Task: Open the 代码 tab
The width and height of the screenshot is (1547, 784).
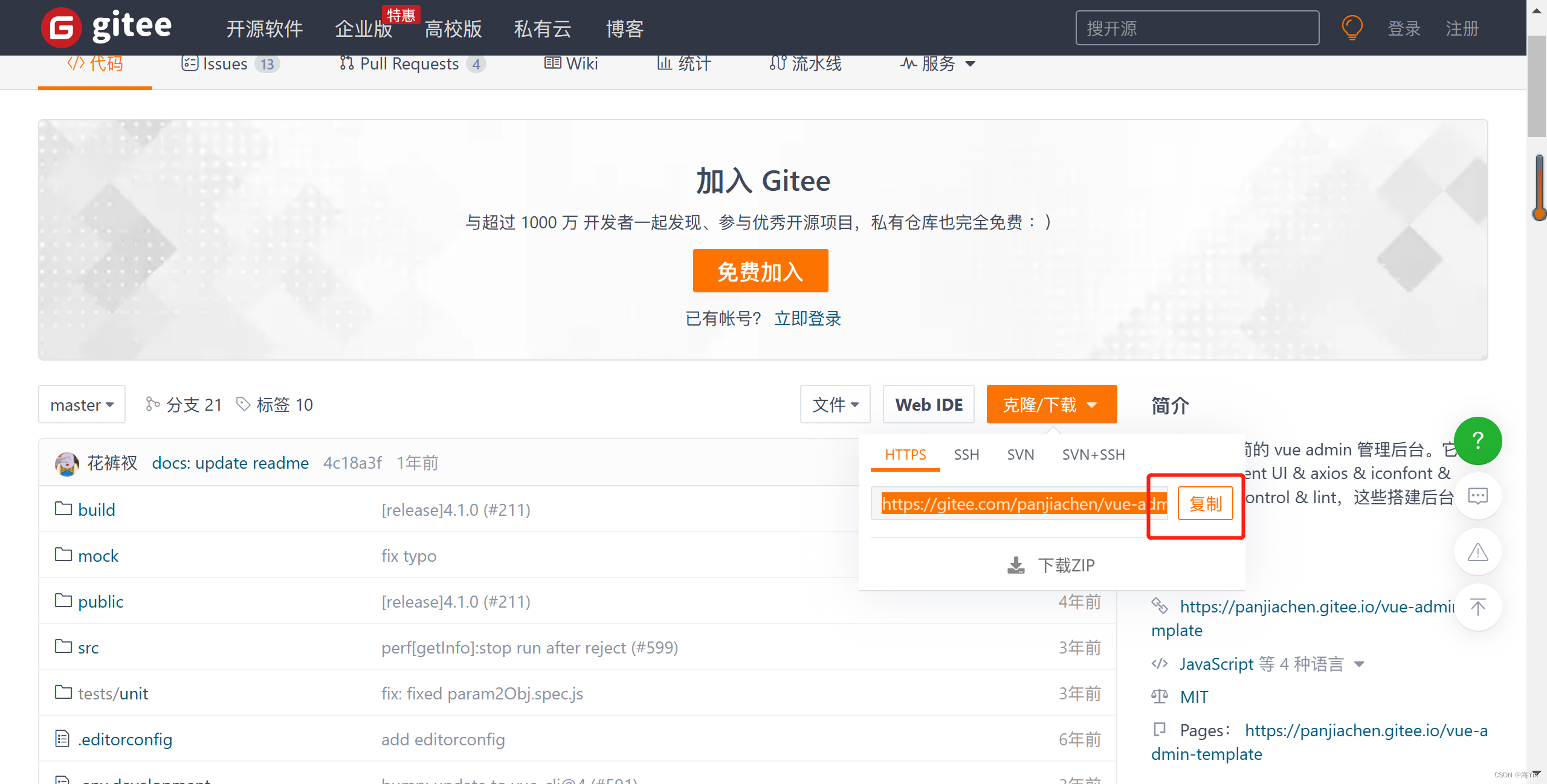Action: [95, 64]
